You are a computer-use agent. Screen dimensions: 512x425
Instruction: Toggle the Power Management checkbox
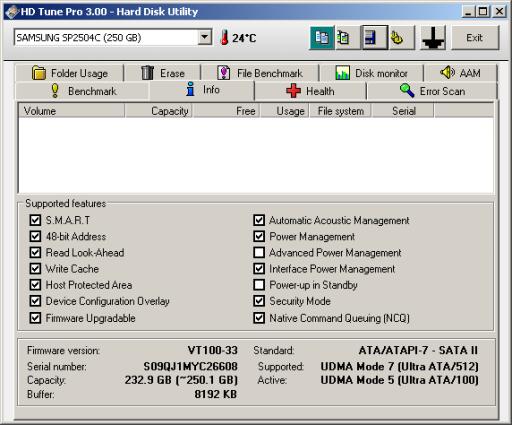pyautogui.click(x=259, y=236)
